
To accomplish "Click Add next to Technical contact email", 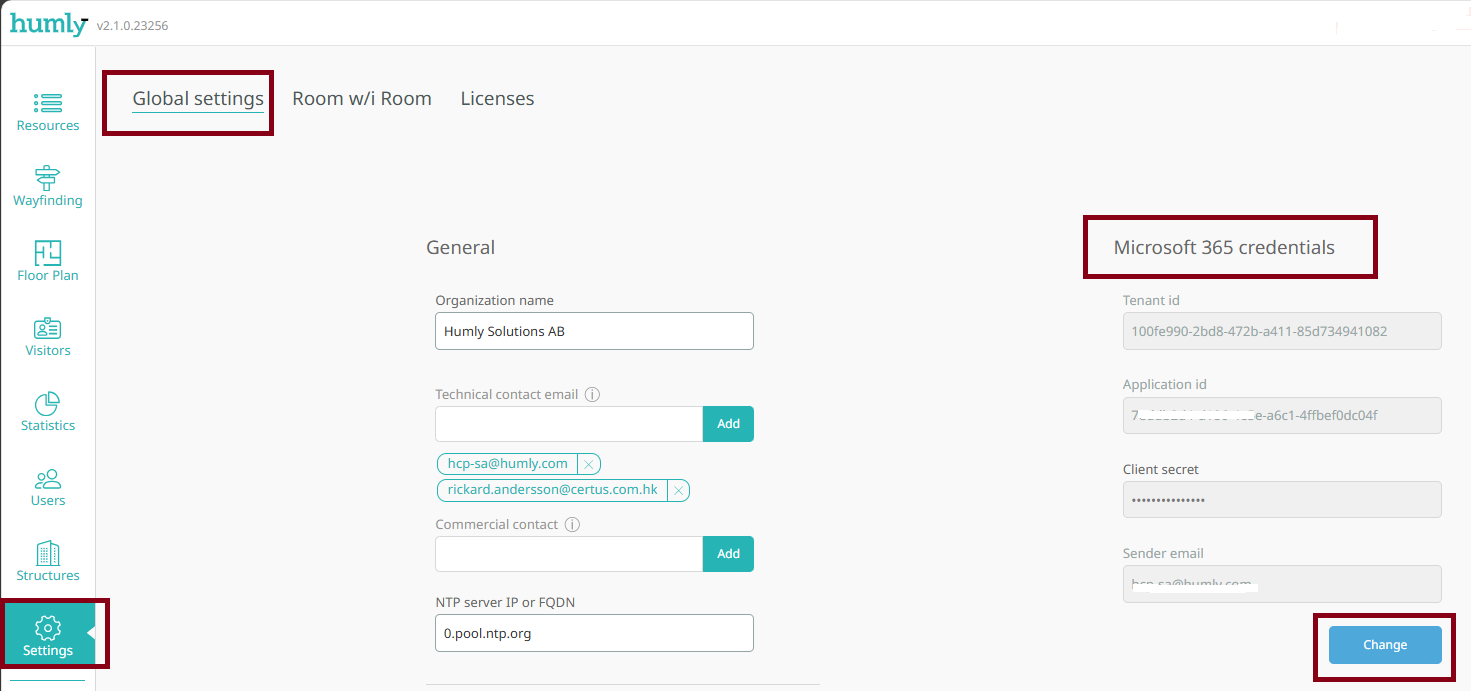I will 728,424.
